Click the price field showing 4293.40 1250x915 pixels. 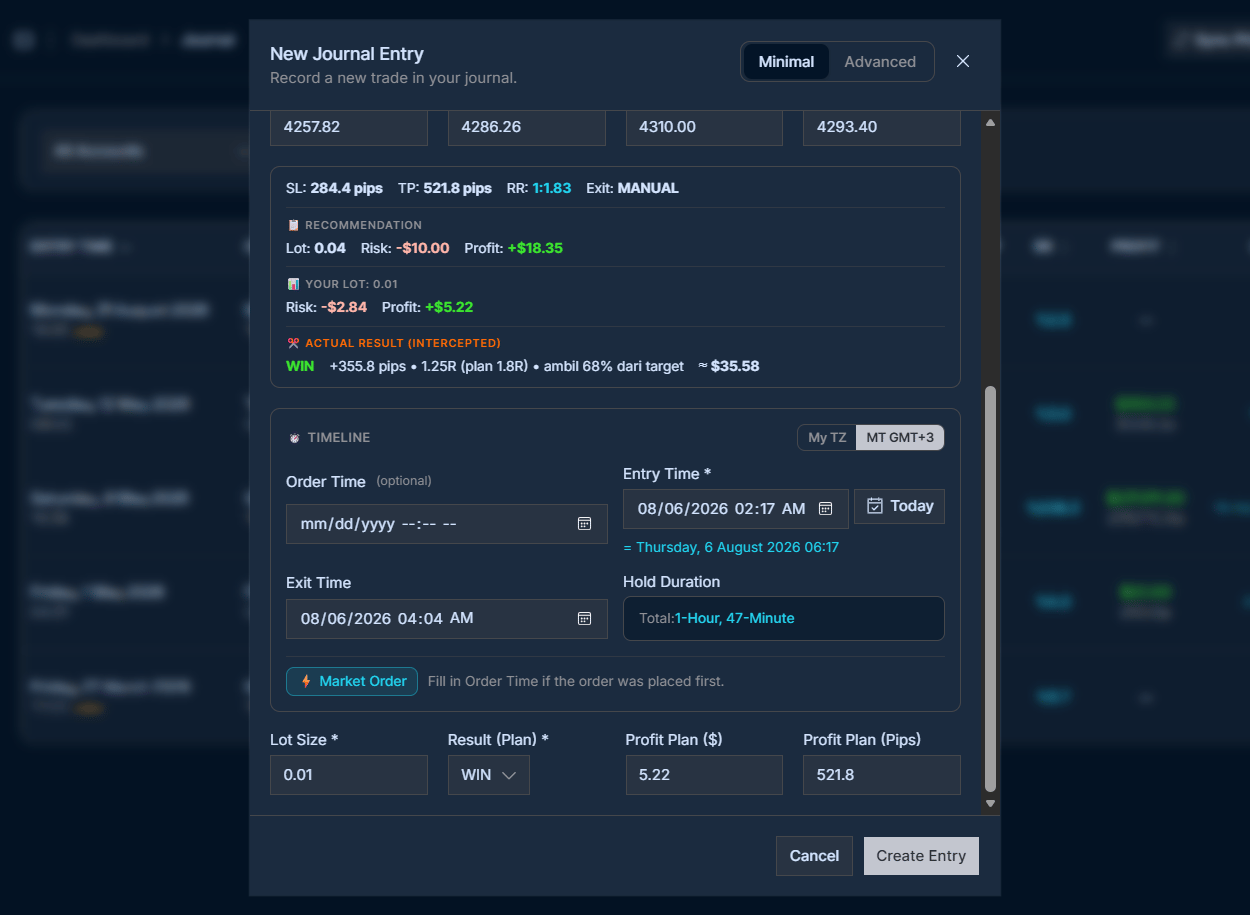pos(882,127)
